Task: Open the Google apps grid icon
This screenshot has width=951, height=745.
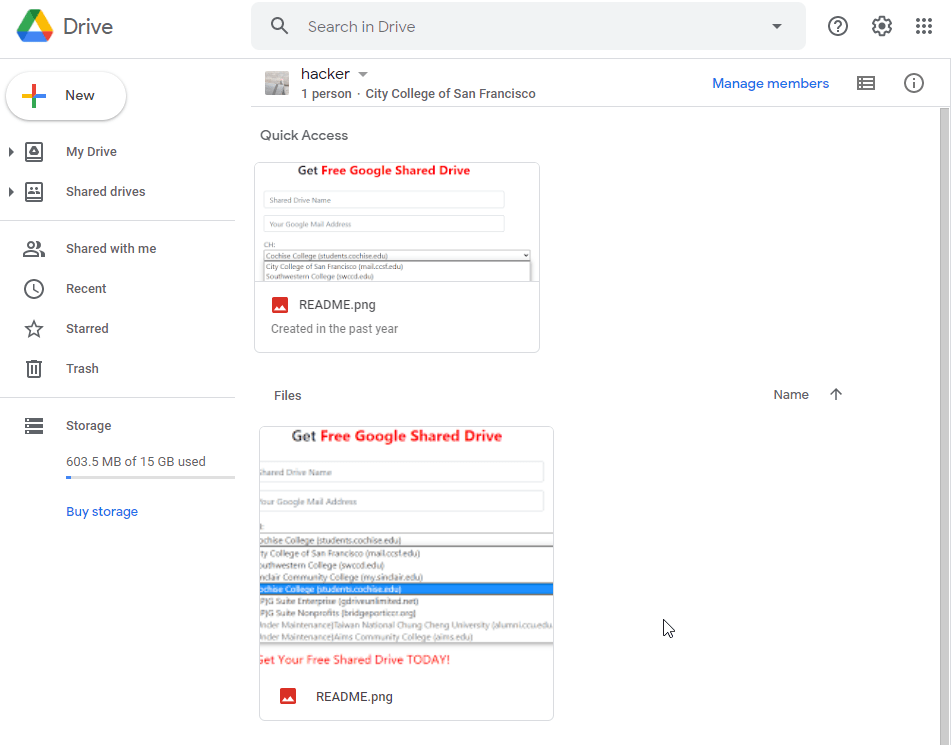Action: (924, 26)
